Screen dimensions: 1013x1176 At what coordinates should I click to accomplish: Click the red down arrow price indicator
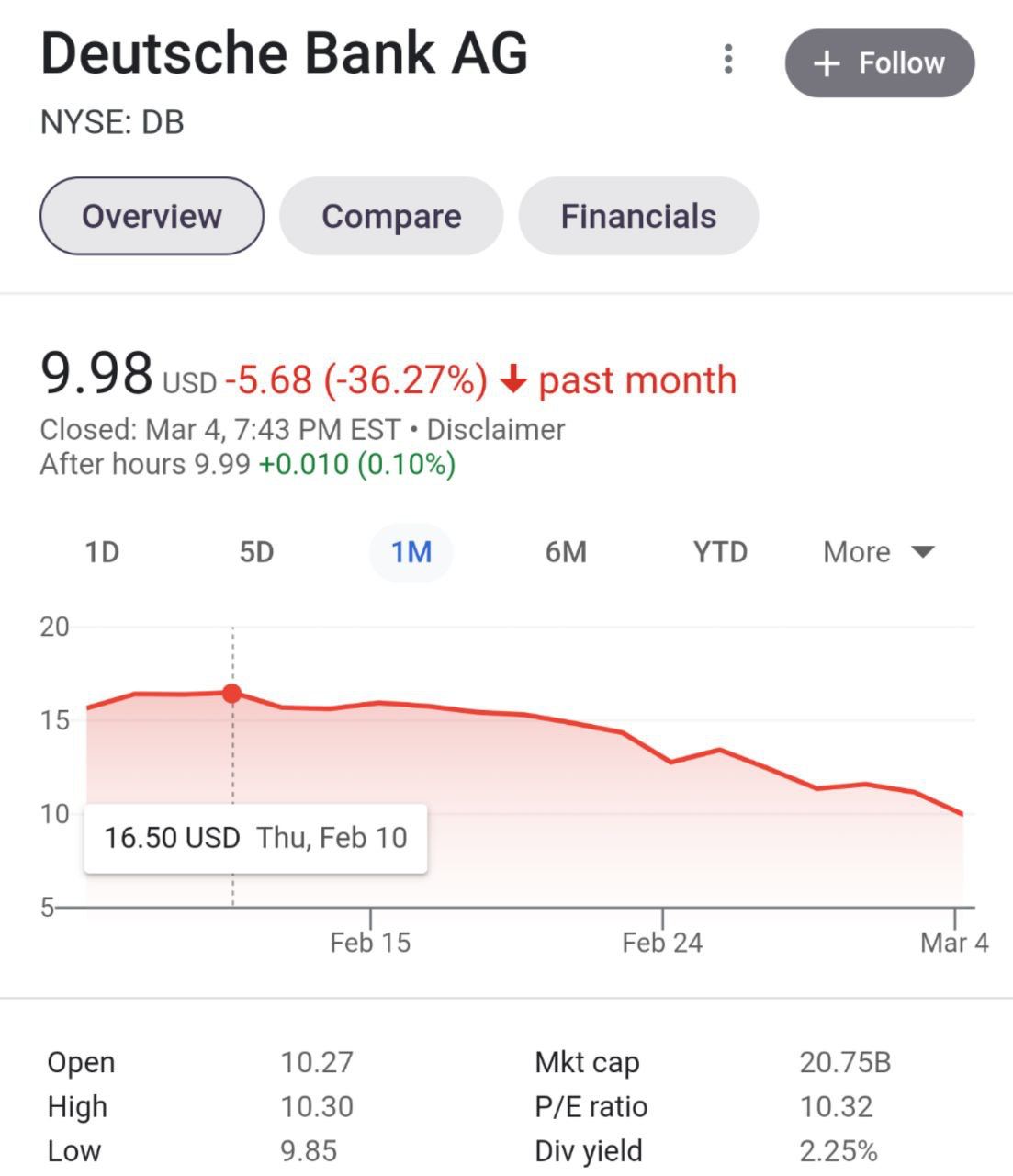pyautogui.click(x=513, y=379)
